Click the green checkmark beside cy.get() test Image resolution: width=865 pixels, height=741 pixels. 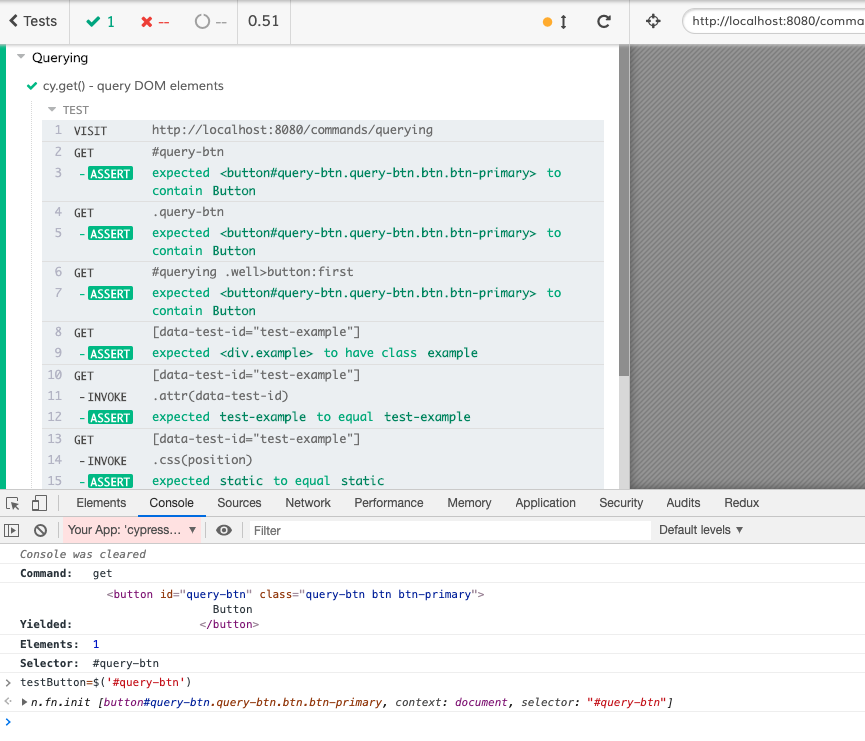(x=32, y=86)
